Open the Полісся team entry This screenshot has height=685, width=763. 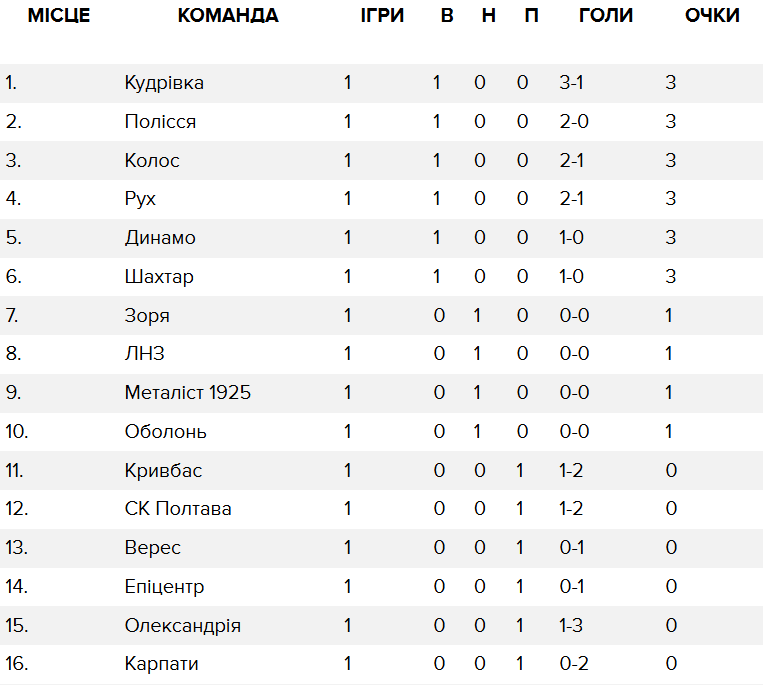pos(160,122)
